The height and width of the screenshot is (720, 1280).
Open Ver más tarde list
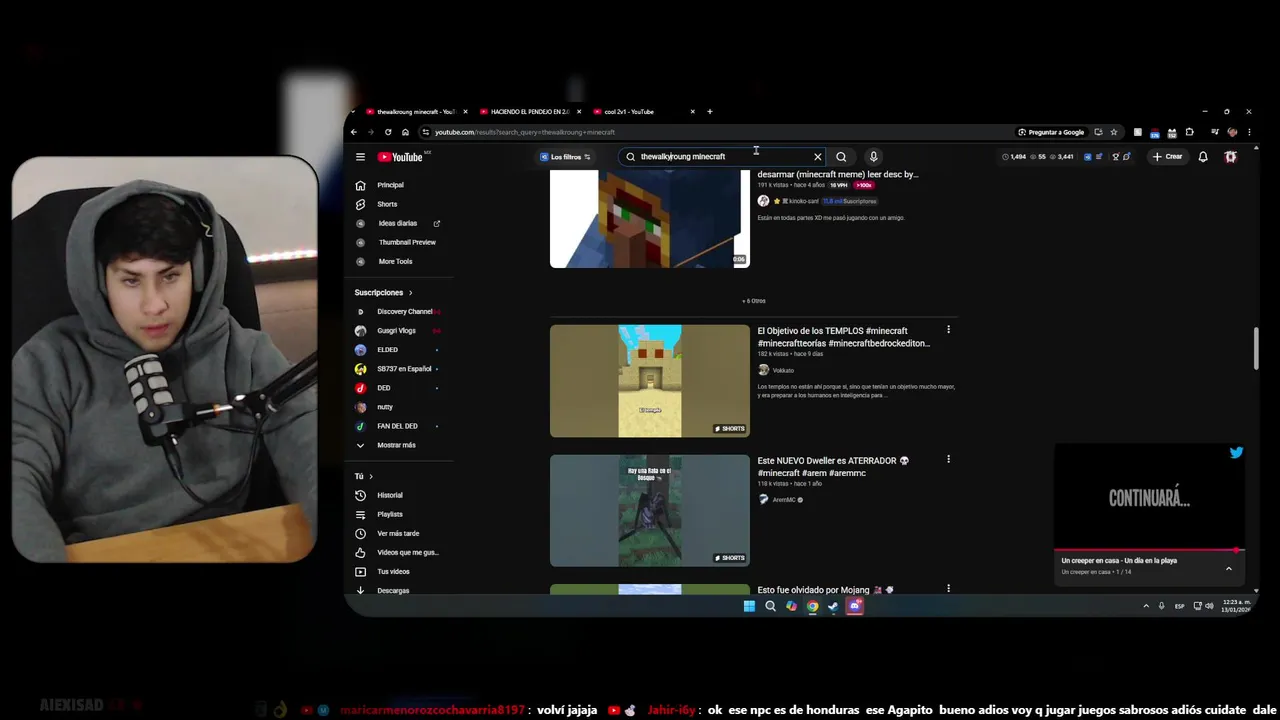point(399,533)
